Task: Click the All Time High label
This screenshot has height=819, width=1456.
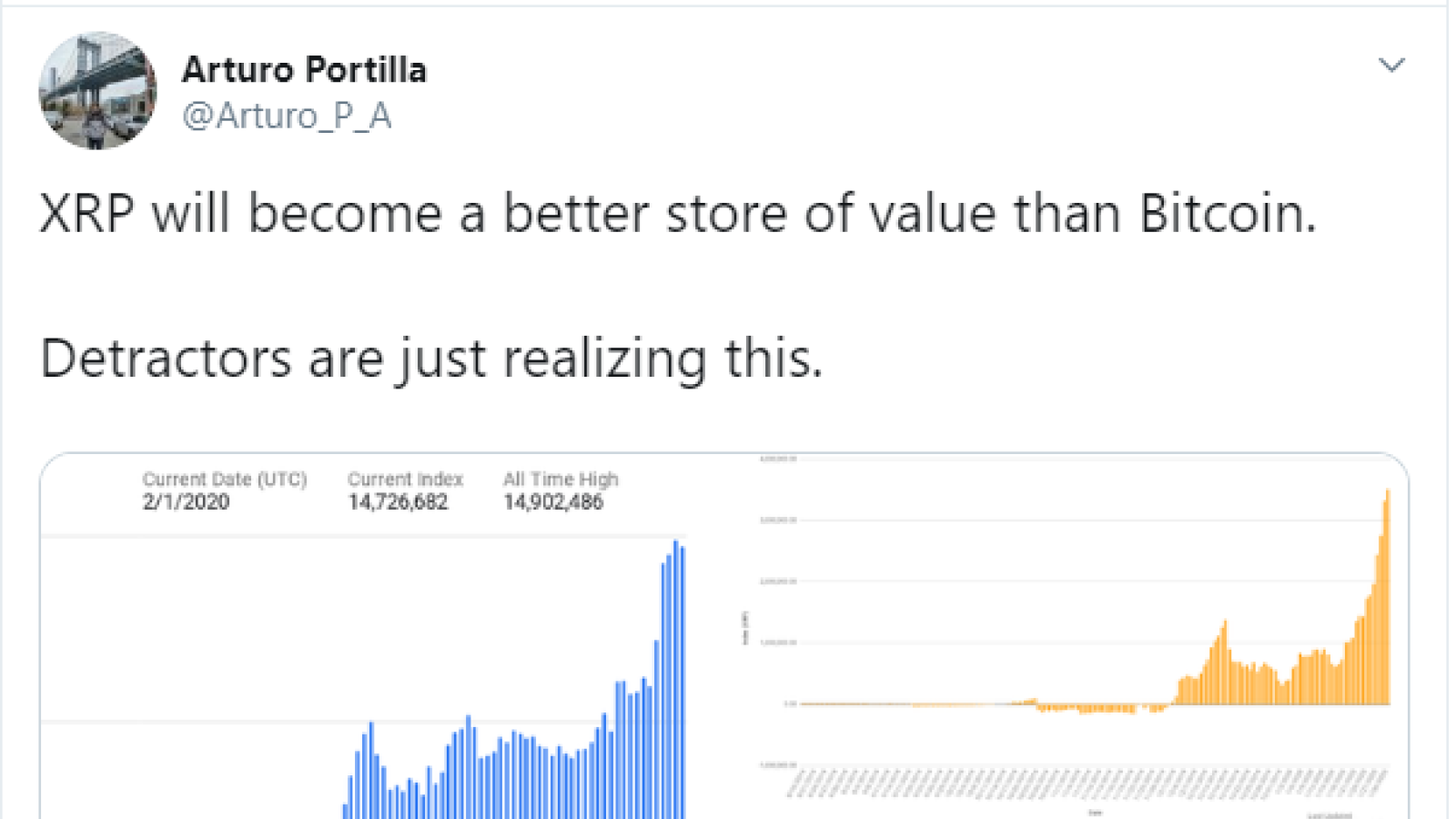Action: pyautogui.click(x=561, y=479)
